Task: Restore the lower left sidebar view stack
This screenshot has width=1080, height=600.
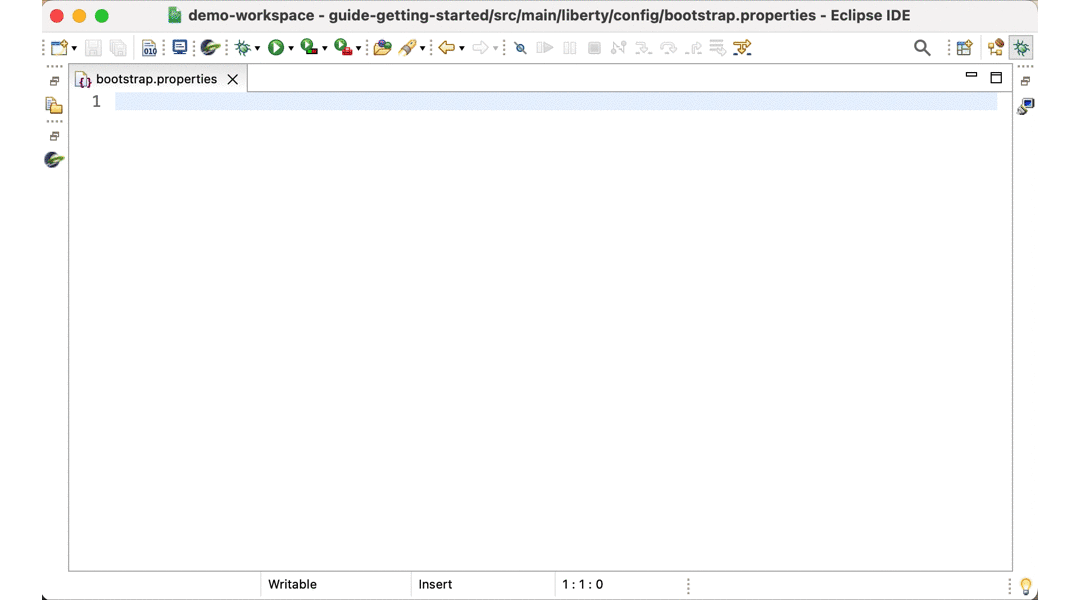Action: (54, 136)
